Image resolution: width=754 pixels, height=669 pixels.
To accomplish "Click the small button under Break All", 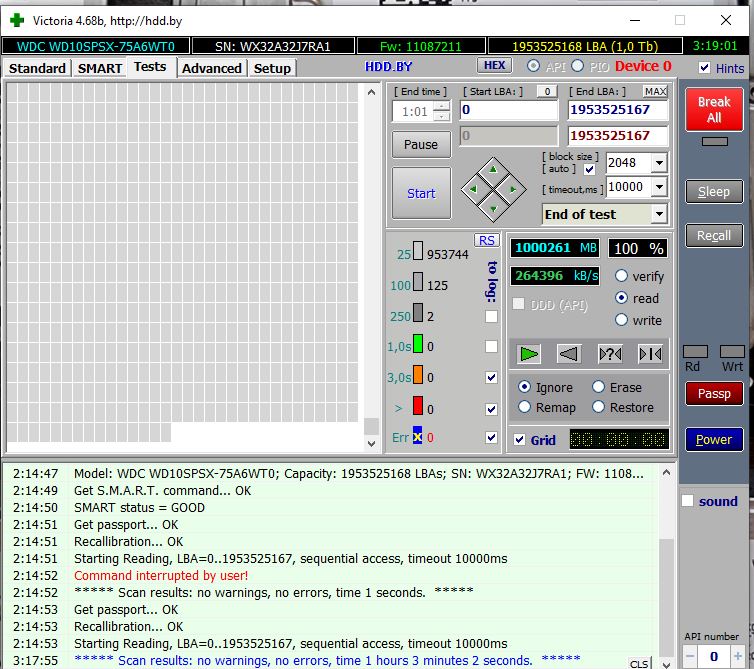I will point(715,141).
